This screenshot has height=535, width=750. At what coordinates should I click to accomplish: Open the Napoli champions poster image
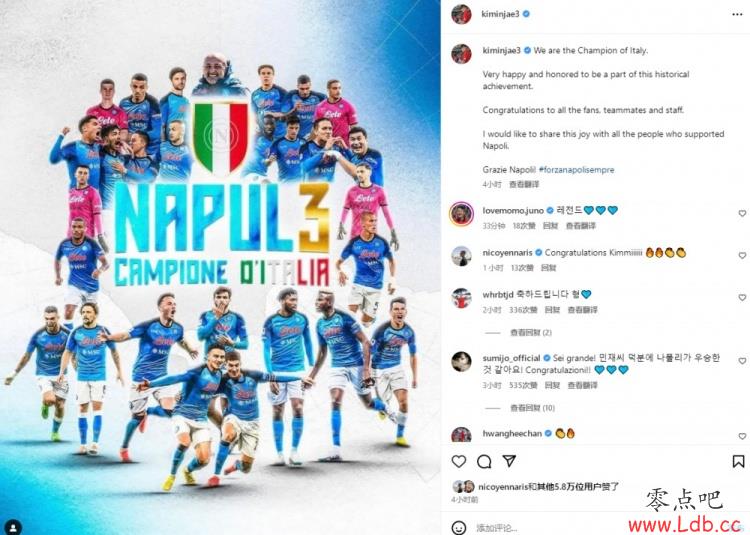220,267
